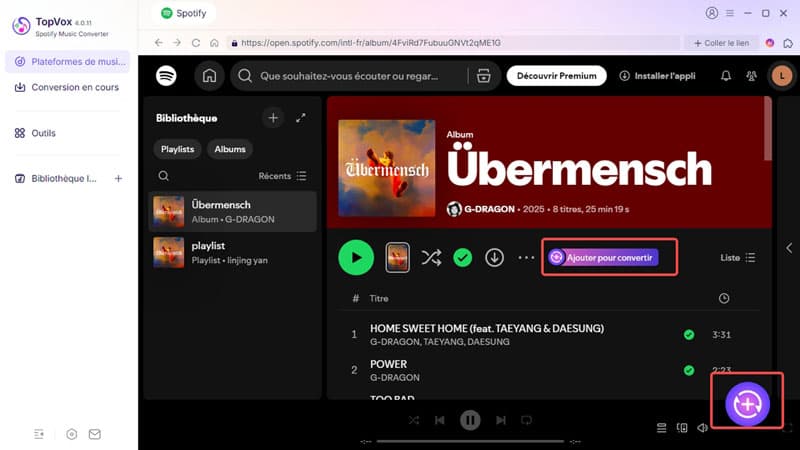Select playlist by linjing yan
Image resolution: width=800 pixels, height=450 pixels.
[x=233, y=253]
